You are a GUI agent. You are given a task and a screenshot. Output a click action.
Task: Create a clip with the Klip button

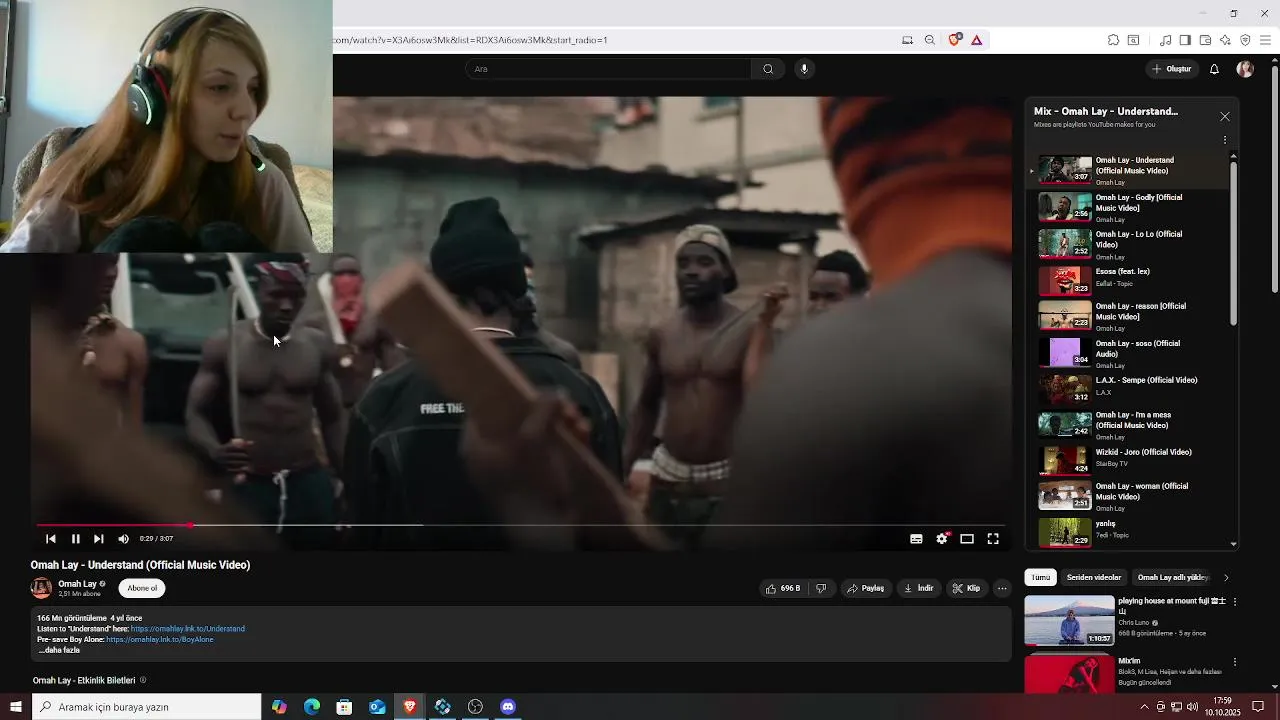point(966,588)
